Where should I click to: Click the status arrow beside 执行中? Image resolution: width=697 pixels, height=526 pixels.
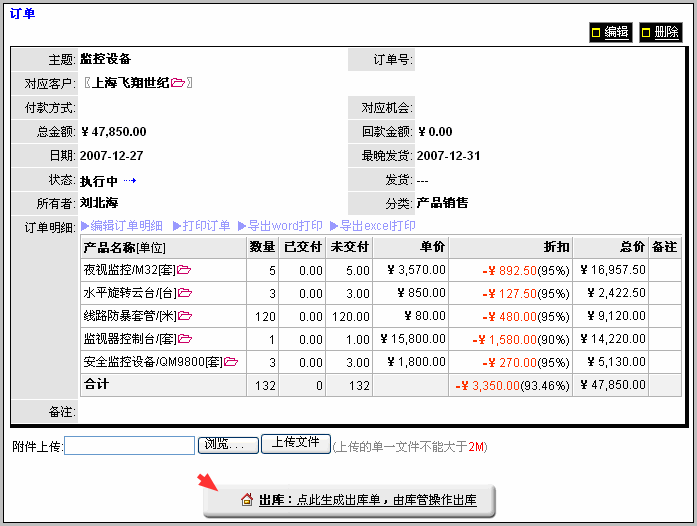(129, 180)
